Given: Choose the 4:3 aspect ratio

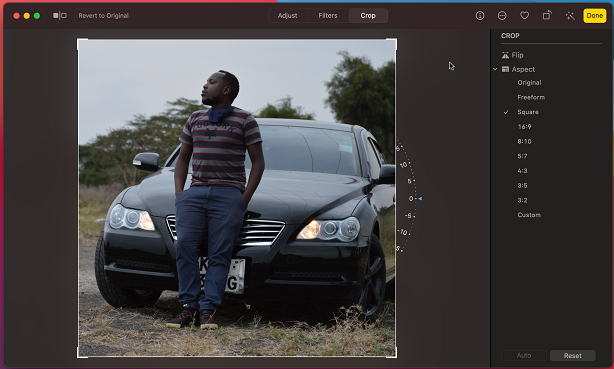Looking at the screenshot, I should coord(522,171).
